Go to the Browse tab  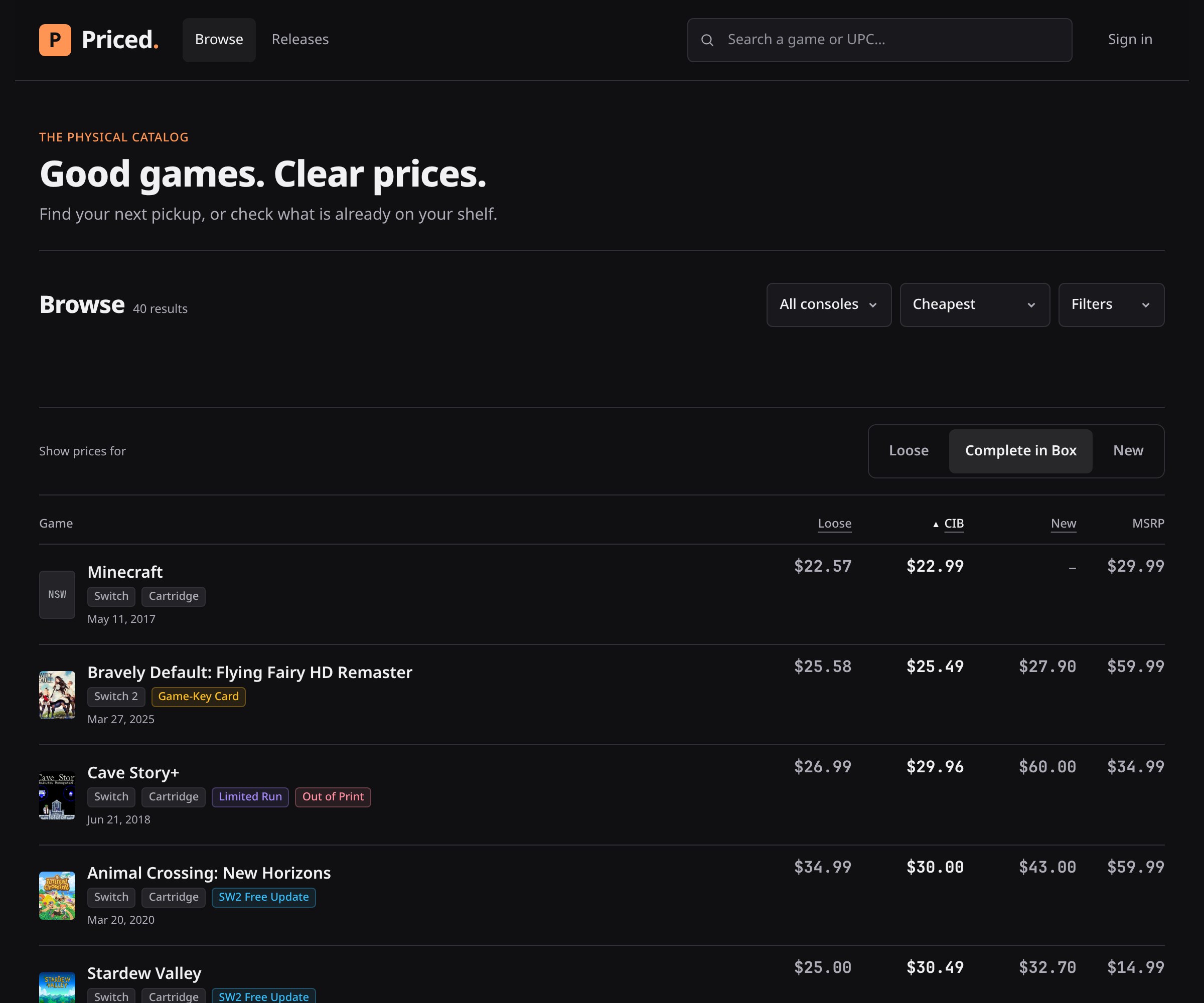coord(219,40)
